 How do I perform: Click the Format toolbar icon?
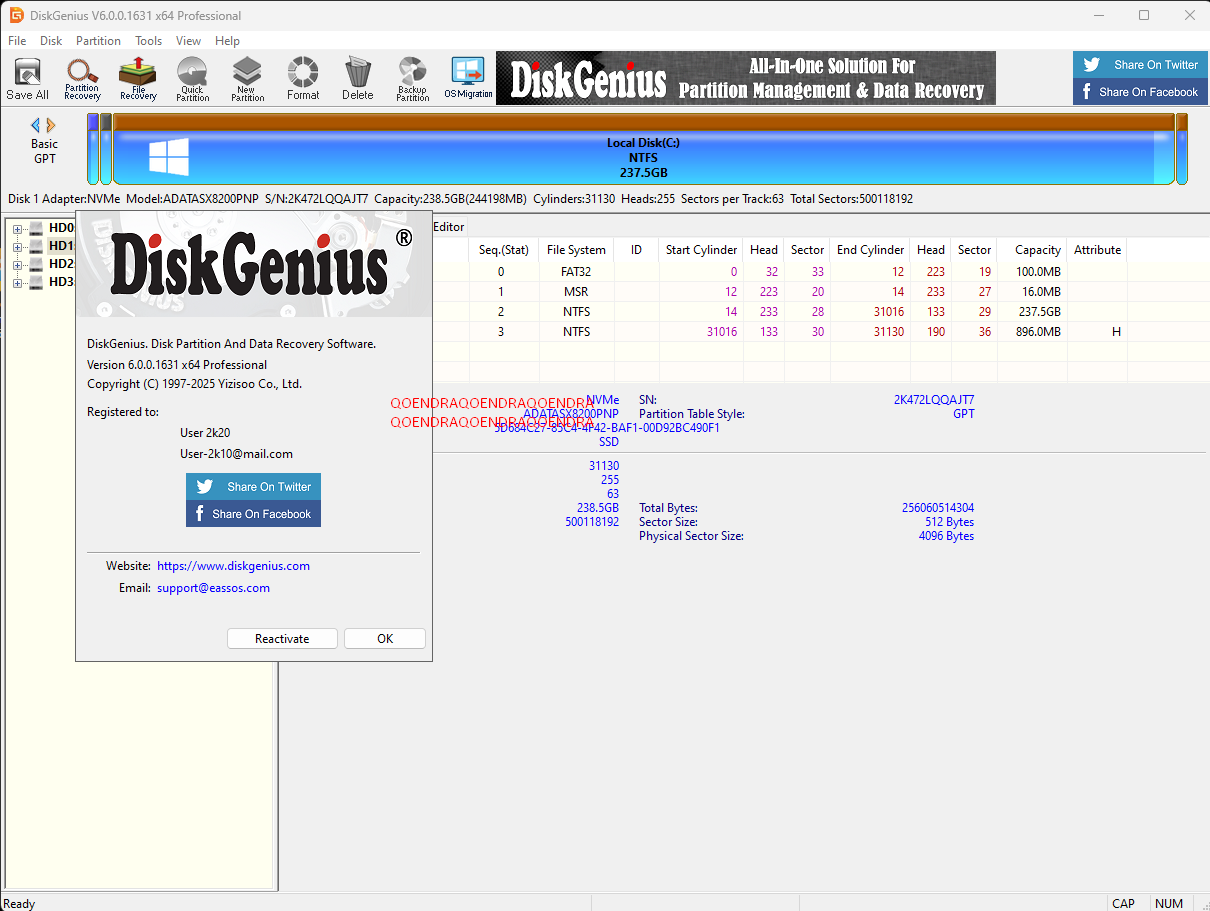(303, 79)
